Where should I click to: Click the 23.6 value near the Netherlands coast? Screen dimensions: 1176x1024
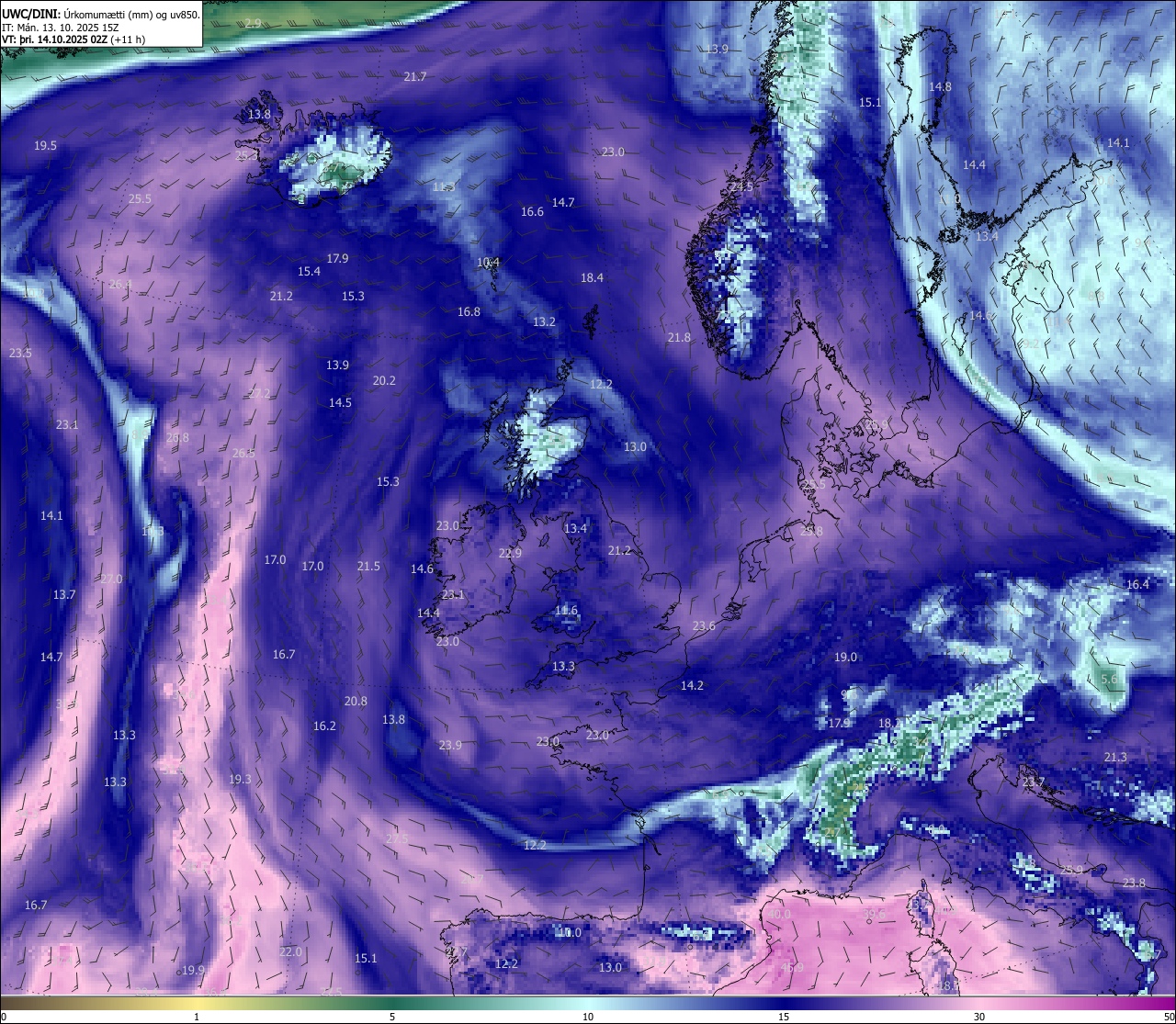(704, 625)
